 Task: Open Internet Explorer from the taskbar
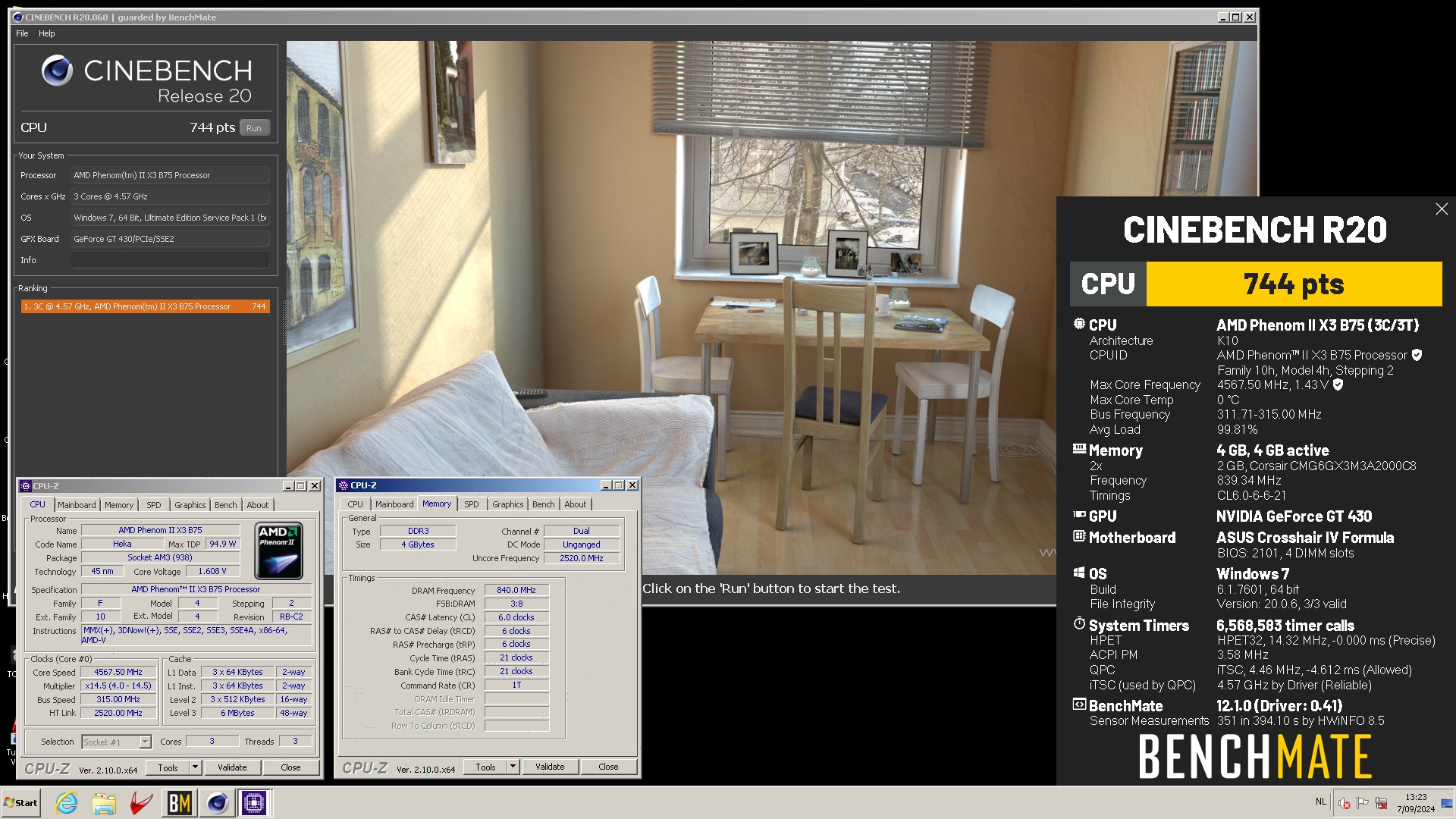(67, 802)
